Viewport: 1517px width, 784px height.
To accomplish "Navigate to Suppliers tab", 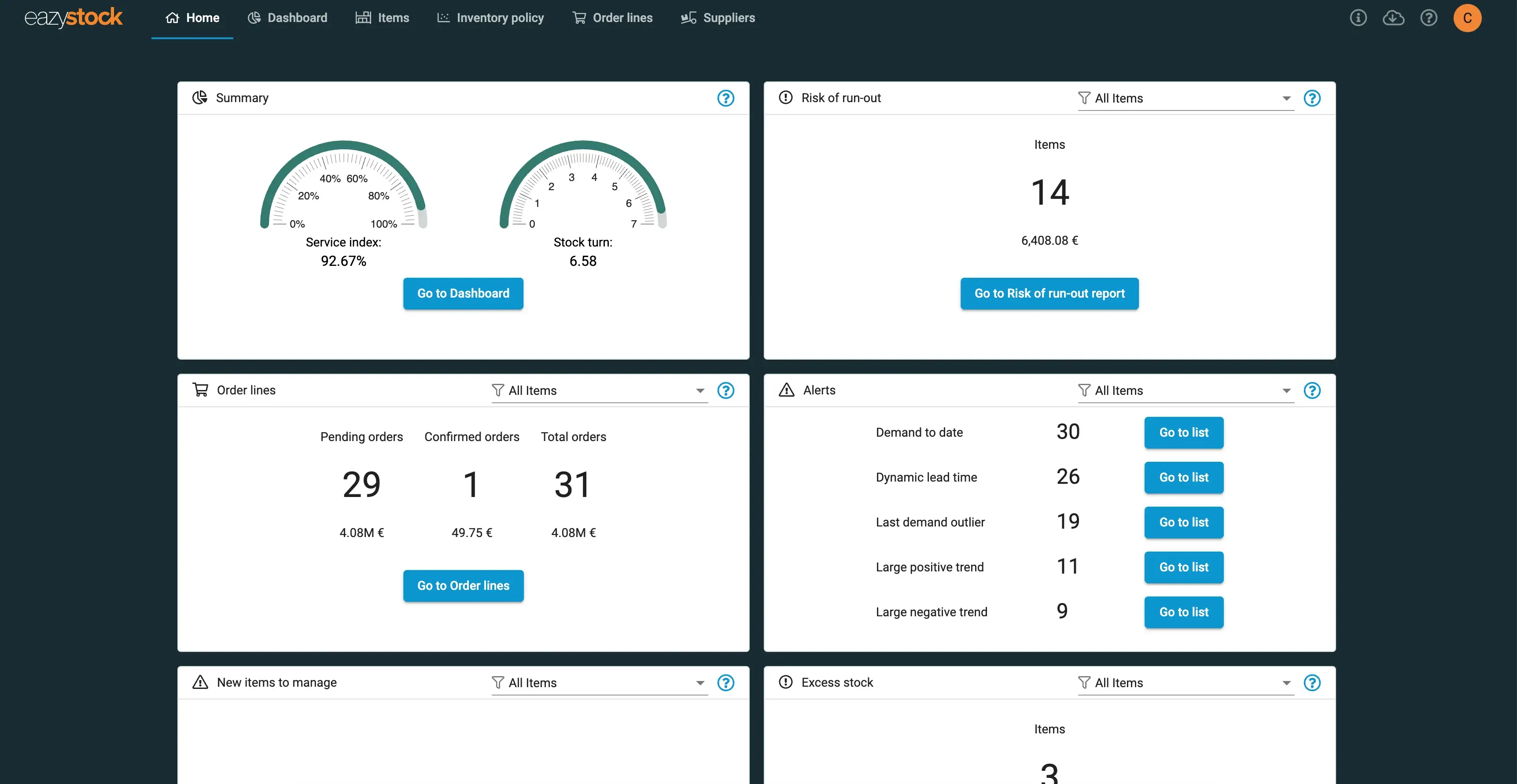I will tap(718, 18).
